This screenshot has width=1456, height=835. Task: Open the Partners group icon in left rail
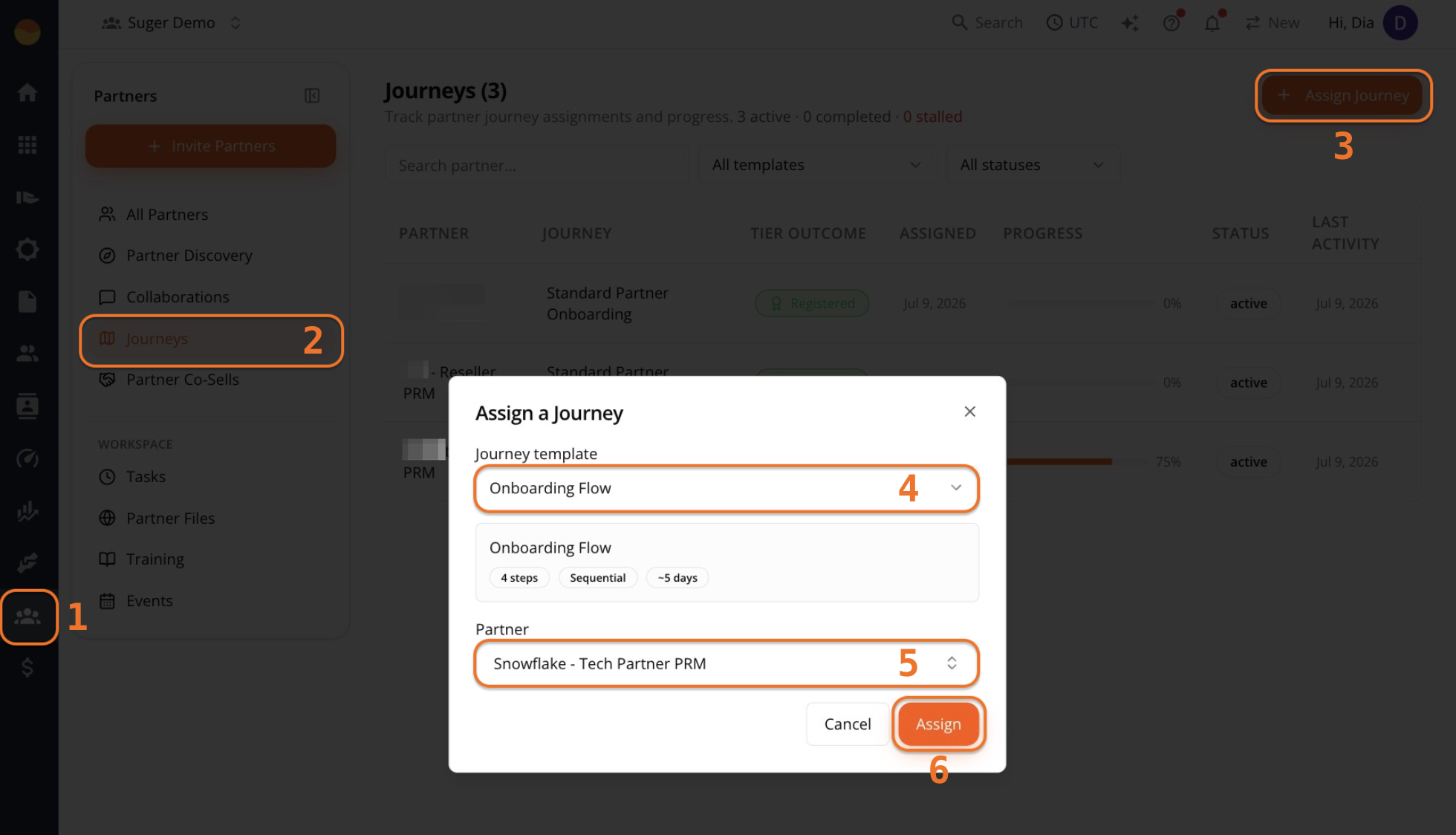point(28,616)
